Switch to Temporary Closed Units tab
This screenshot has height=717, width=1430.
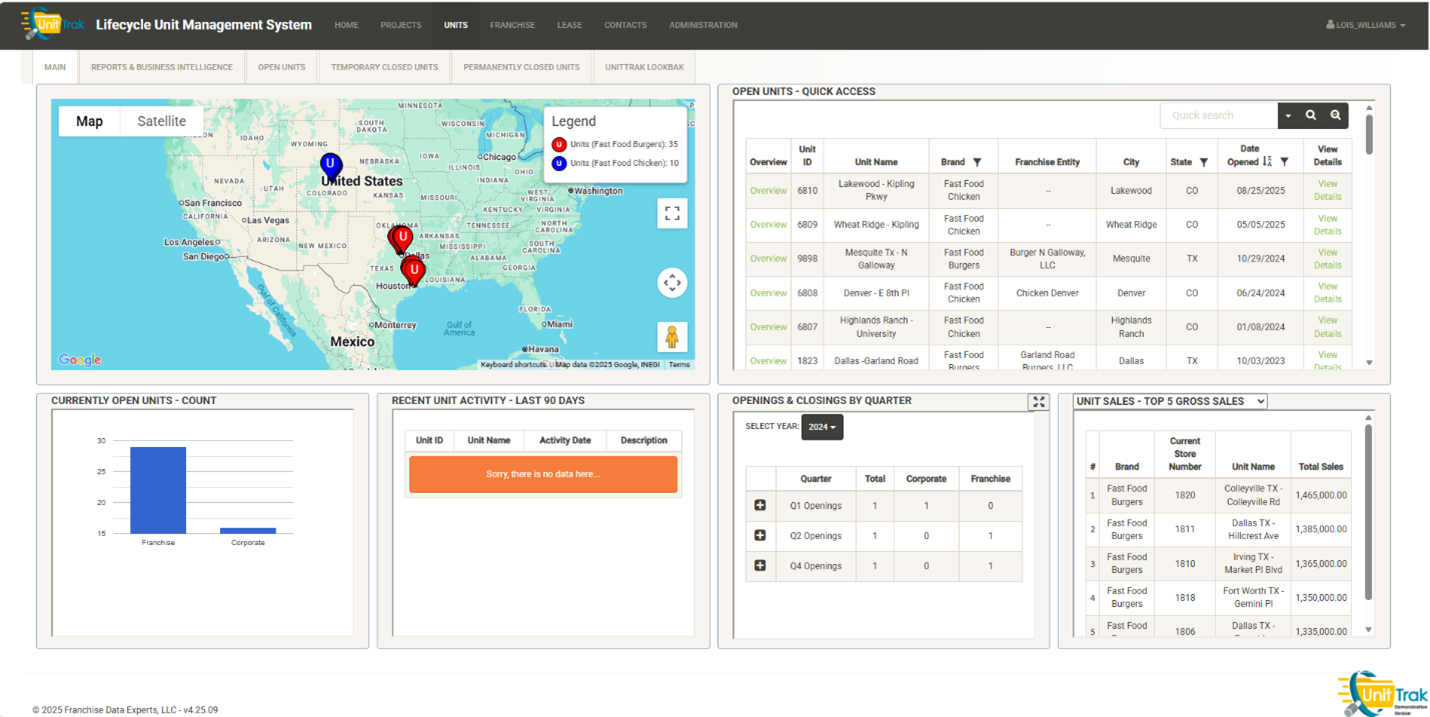tap(384, 67)
